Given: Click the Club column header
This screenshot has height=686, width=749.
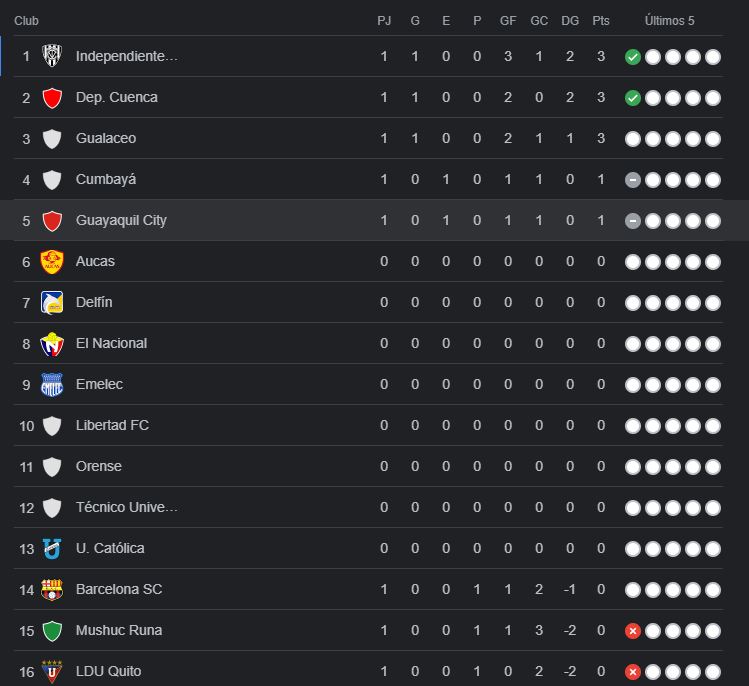Looking at the screenshot, I should tap(26, 21).
